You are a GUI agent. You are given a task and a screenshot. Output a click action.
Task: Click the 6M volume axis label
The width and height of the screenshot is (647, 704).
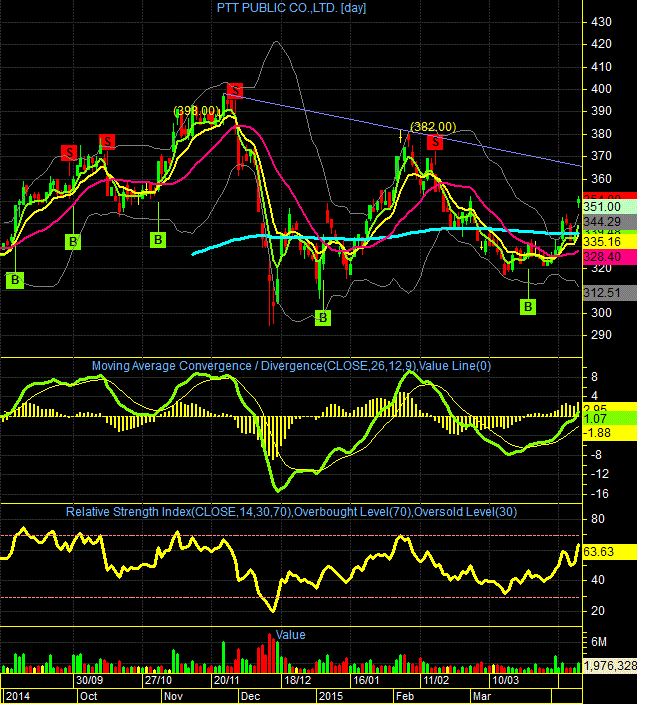pos(599,642)
